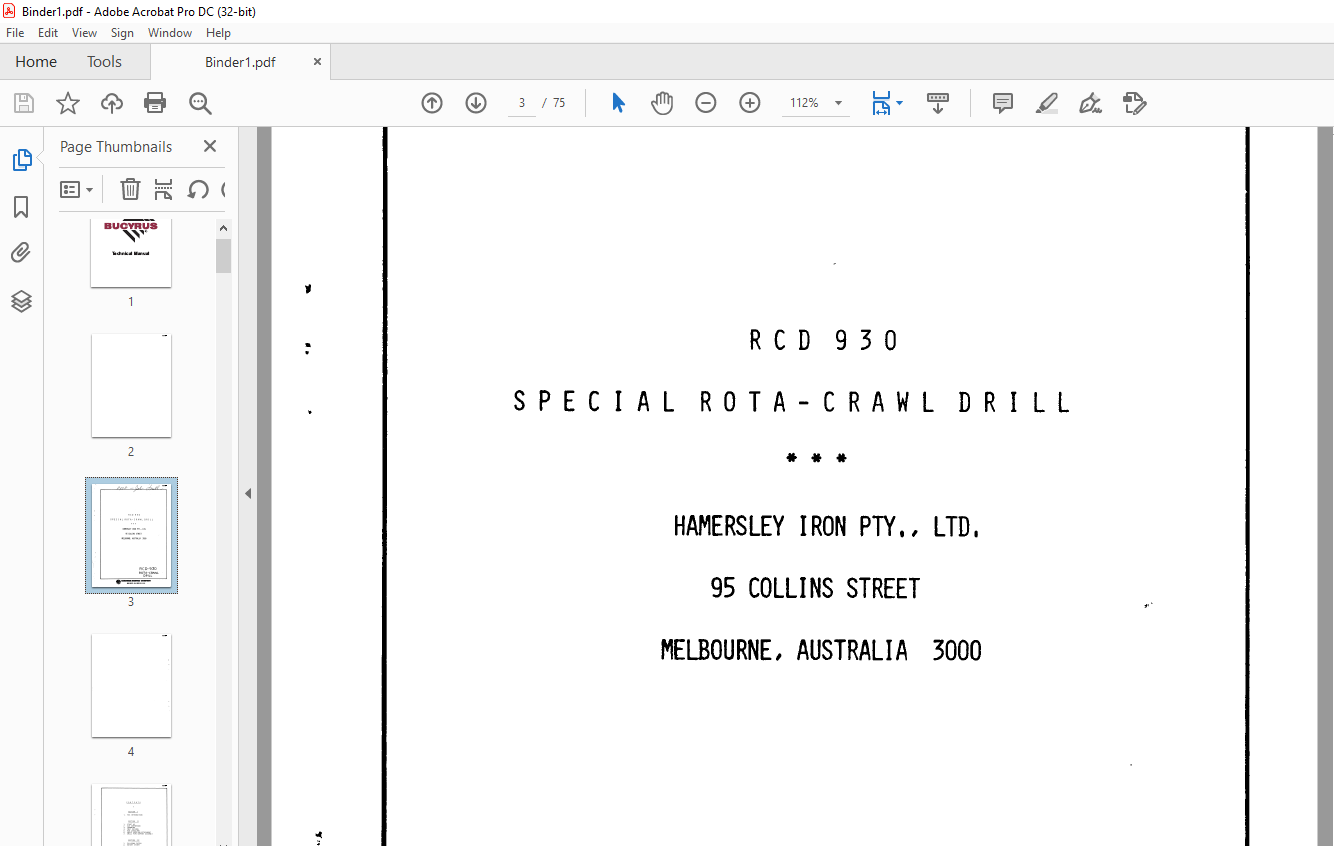Select the Highlight text tool
The image size is (1334, 846).
tap(1047, 103)
